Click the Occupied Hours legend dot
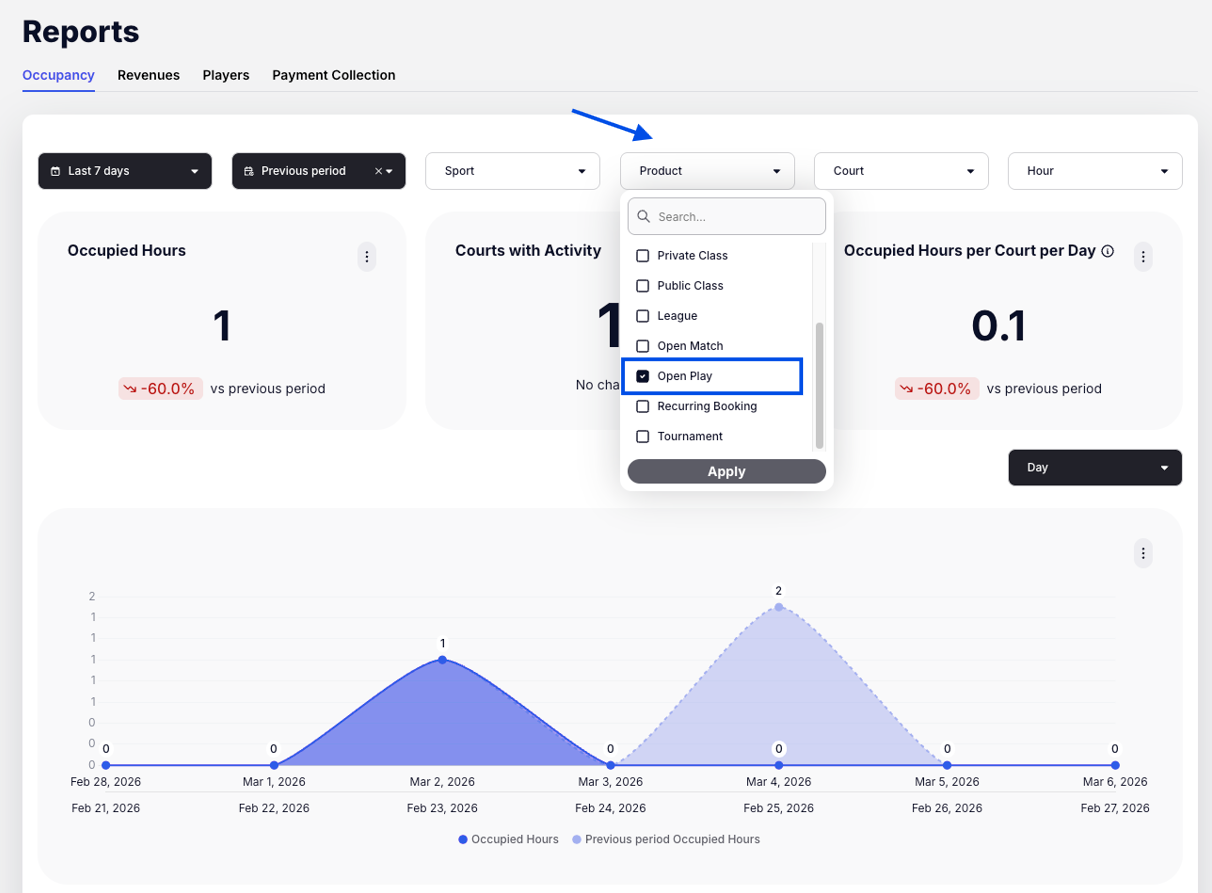 tap(463, 840)
